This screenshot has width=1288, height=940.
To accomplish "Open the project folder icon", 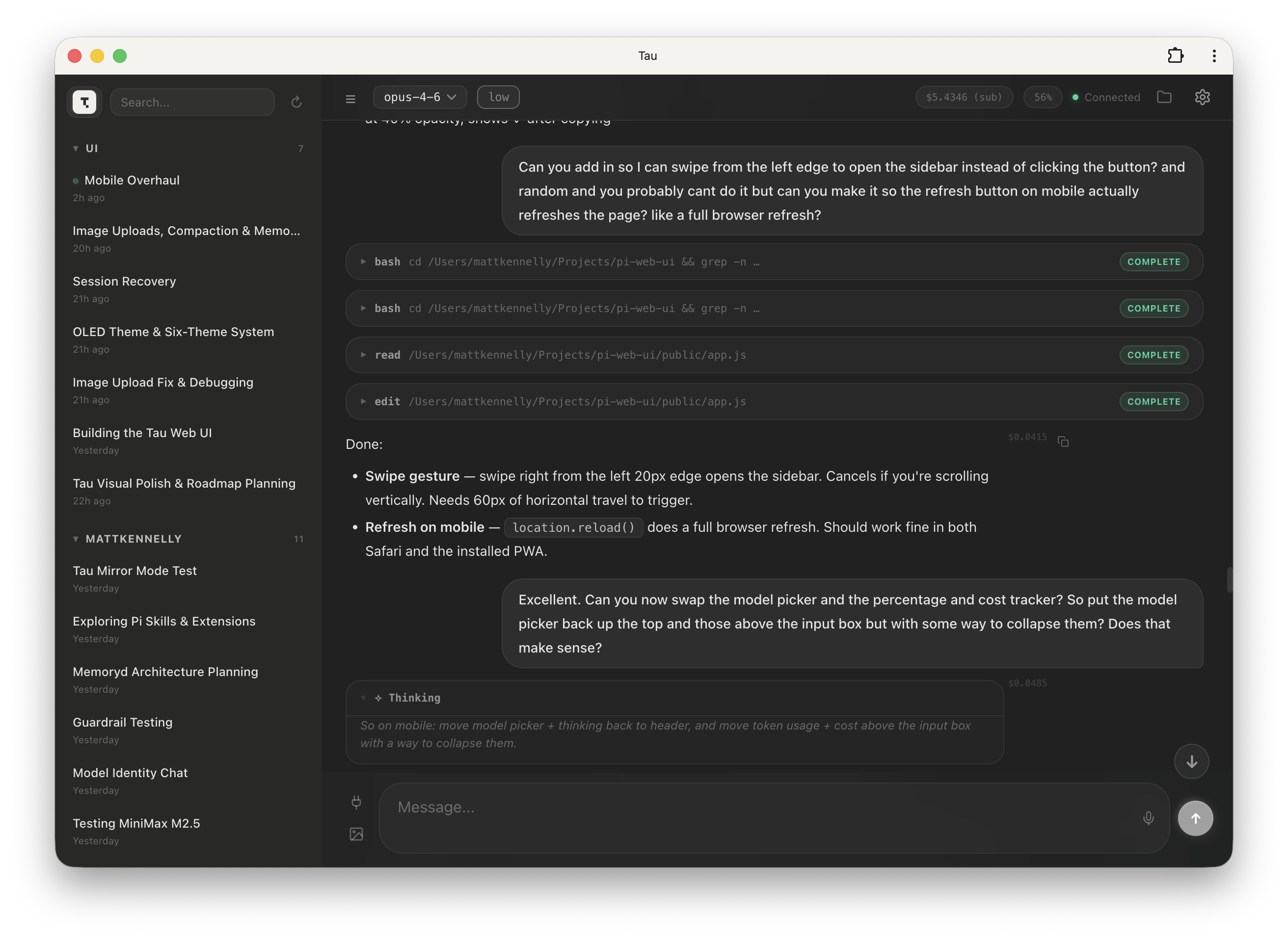I will [1164, 97].
